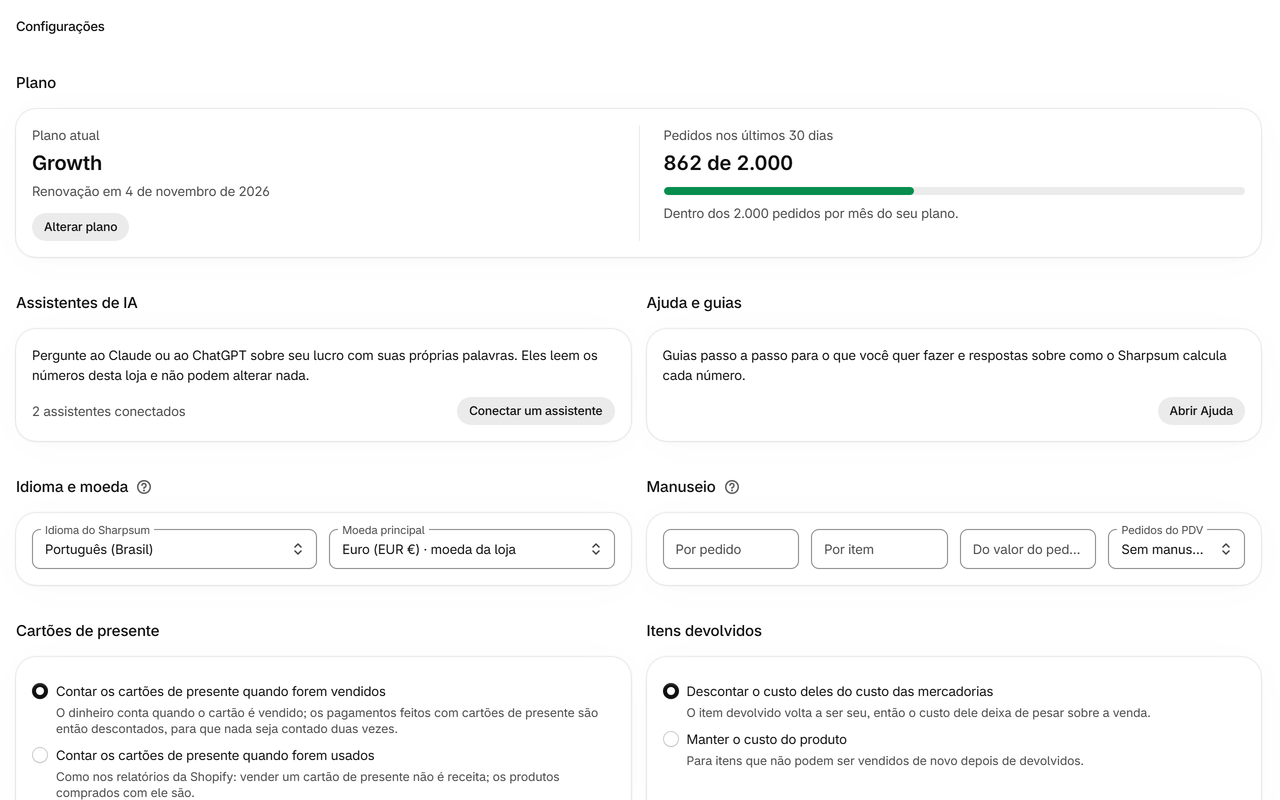Click the Assistentes de IA heading
The height and width of the screenshot is (800, 1280).
77,303
